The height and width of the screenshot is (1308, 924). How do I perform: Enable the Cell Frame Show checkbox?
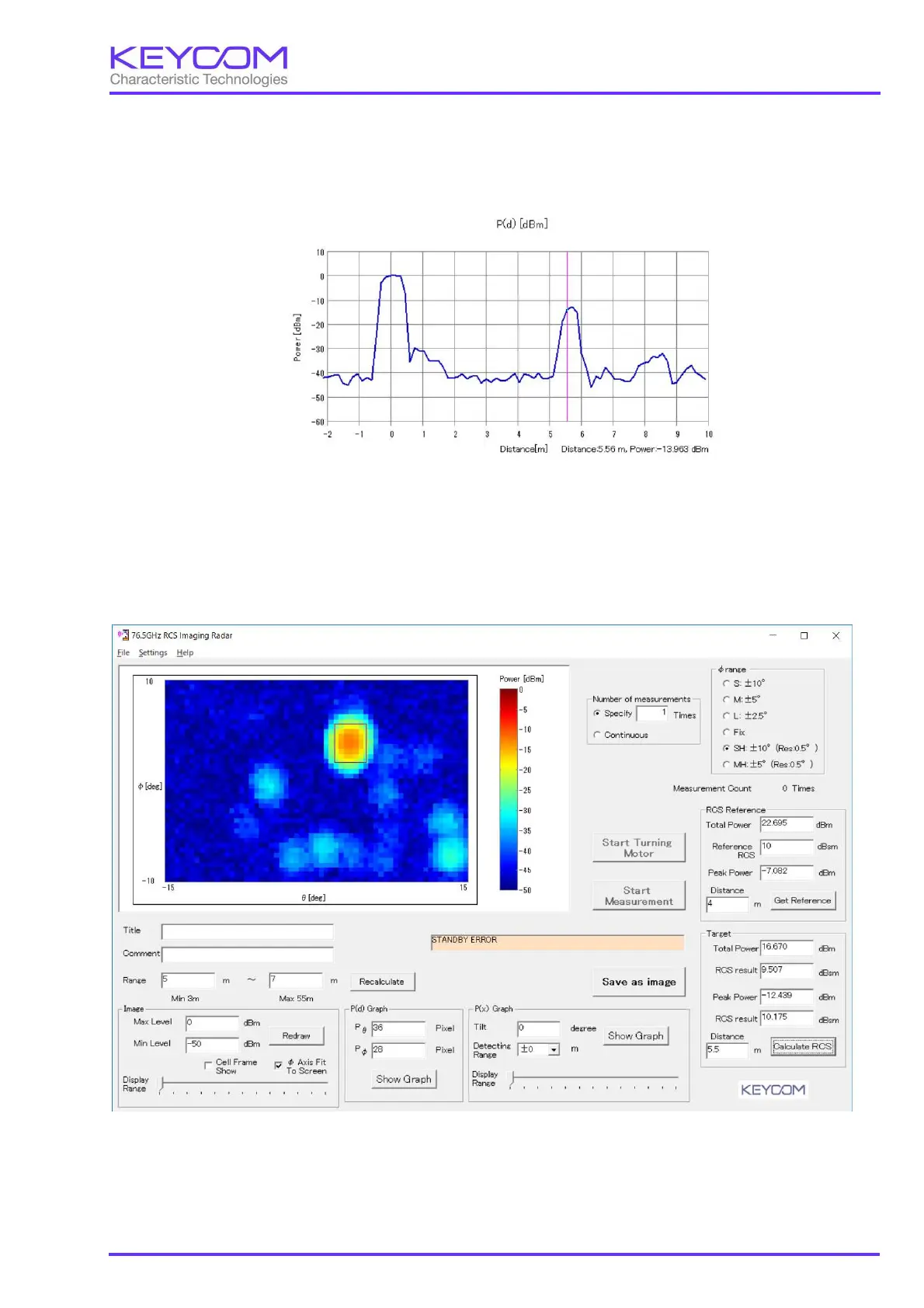click(208, 1066)
